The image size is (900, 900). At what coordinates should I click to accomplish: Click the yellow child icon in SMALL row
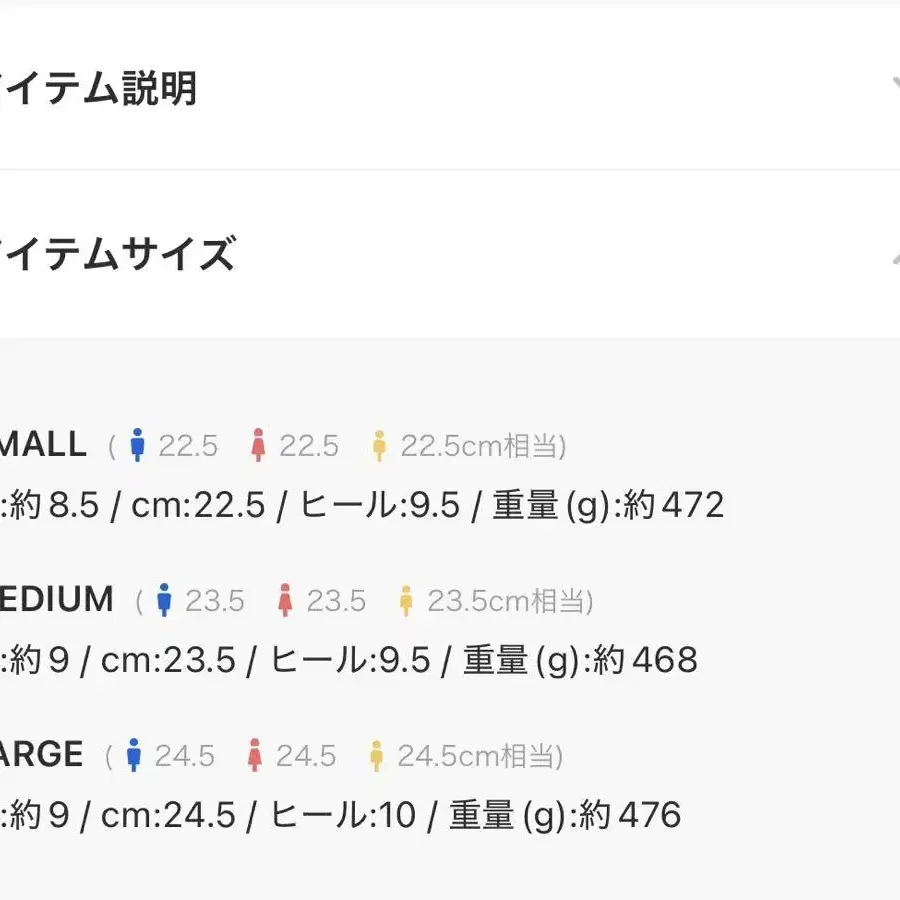point(379,446)
